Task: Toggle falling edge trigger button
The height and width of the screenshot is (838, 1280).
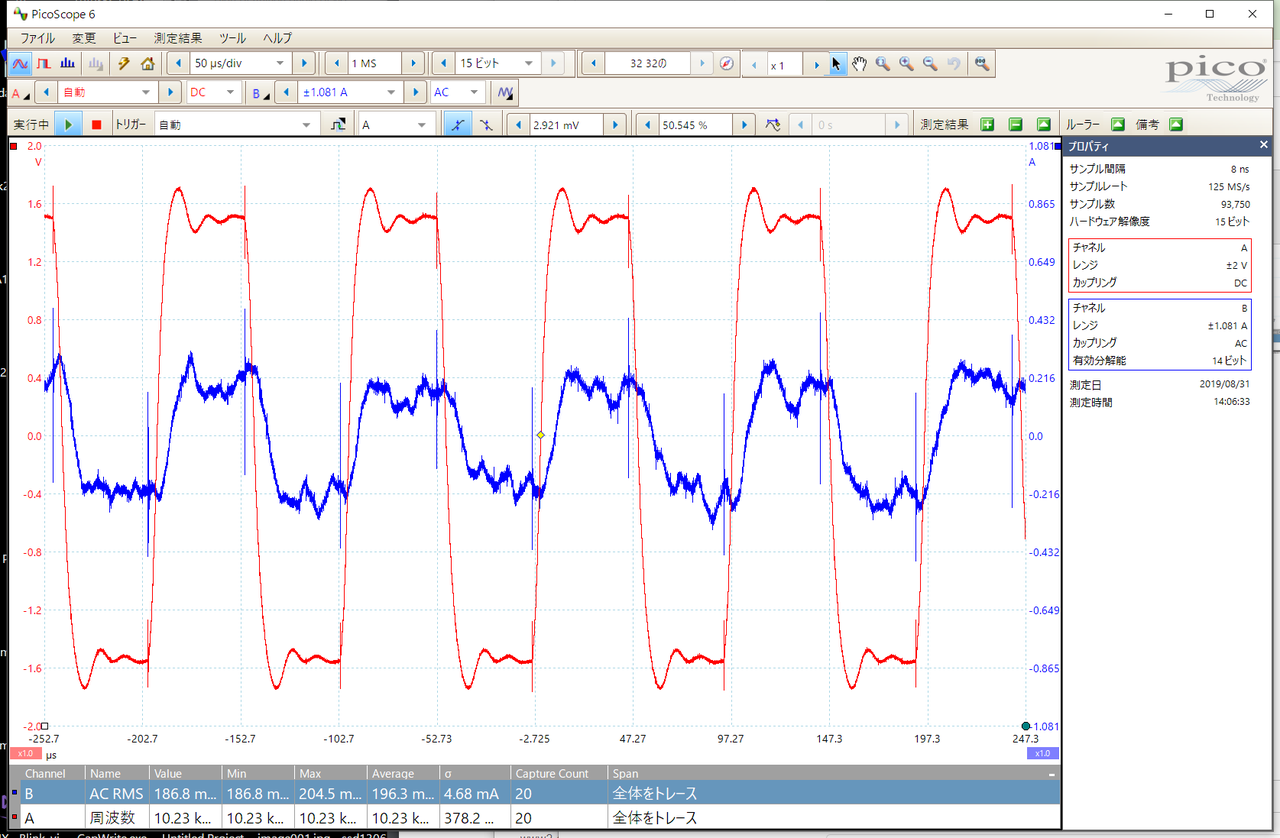Action: pos(485,125)
